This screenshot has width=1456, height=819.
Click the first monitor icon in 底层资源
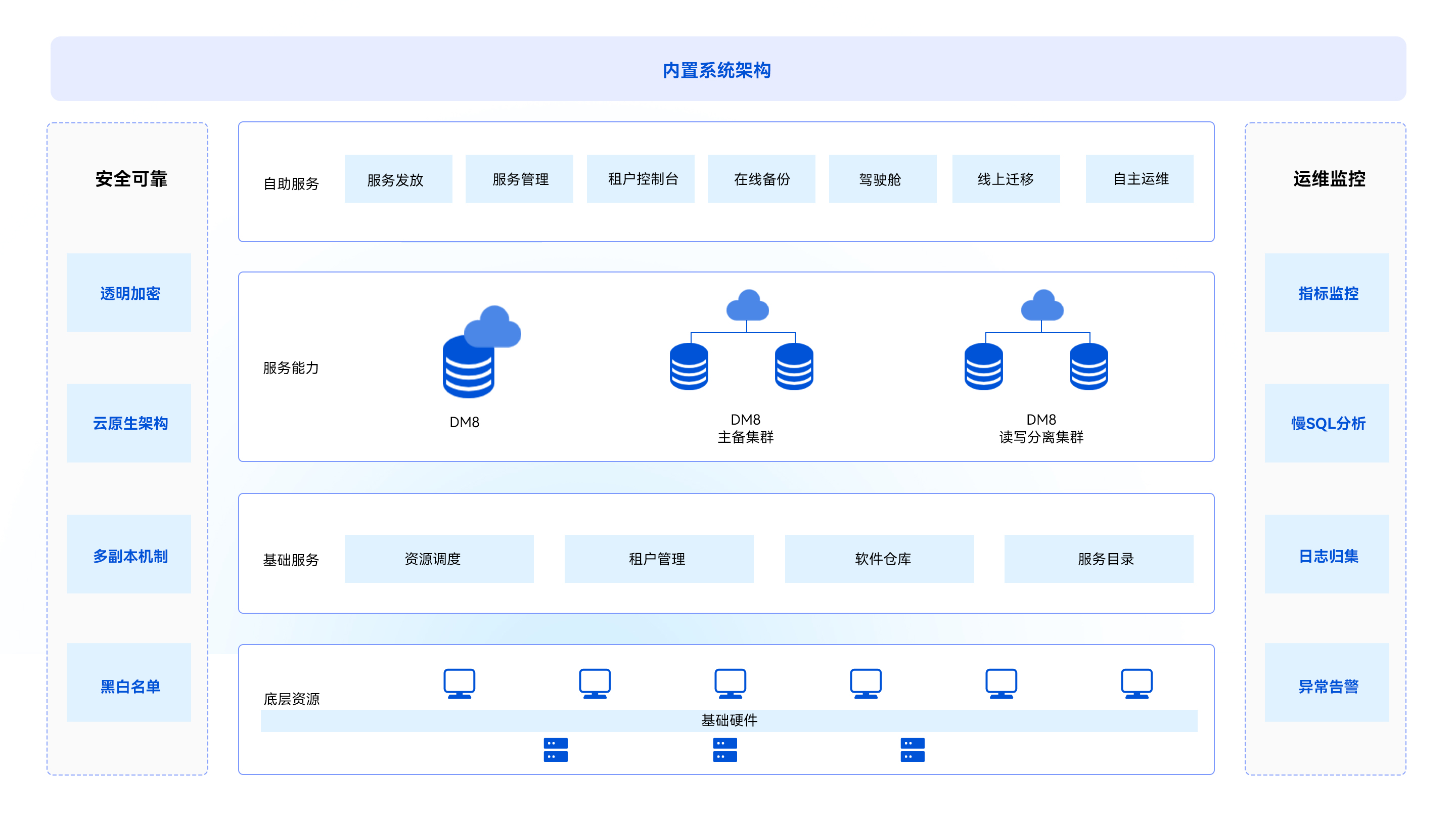click(x=459, y=684)
